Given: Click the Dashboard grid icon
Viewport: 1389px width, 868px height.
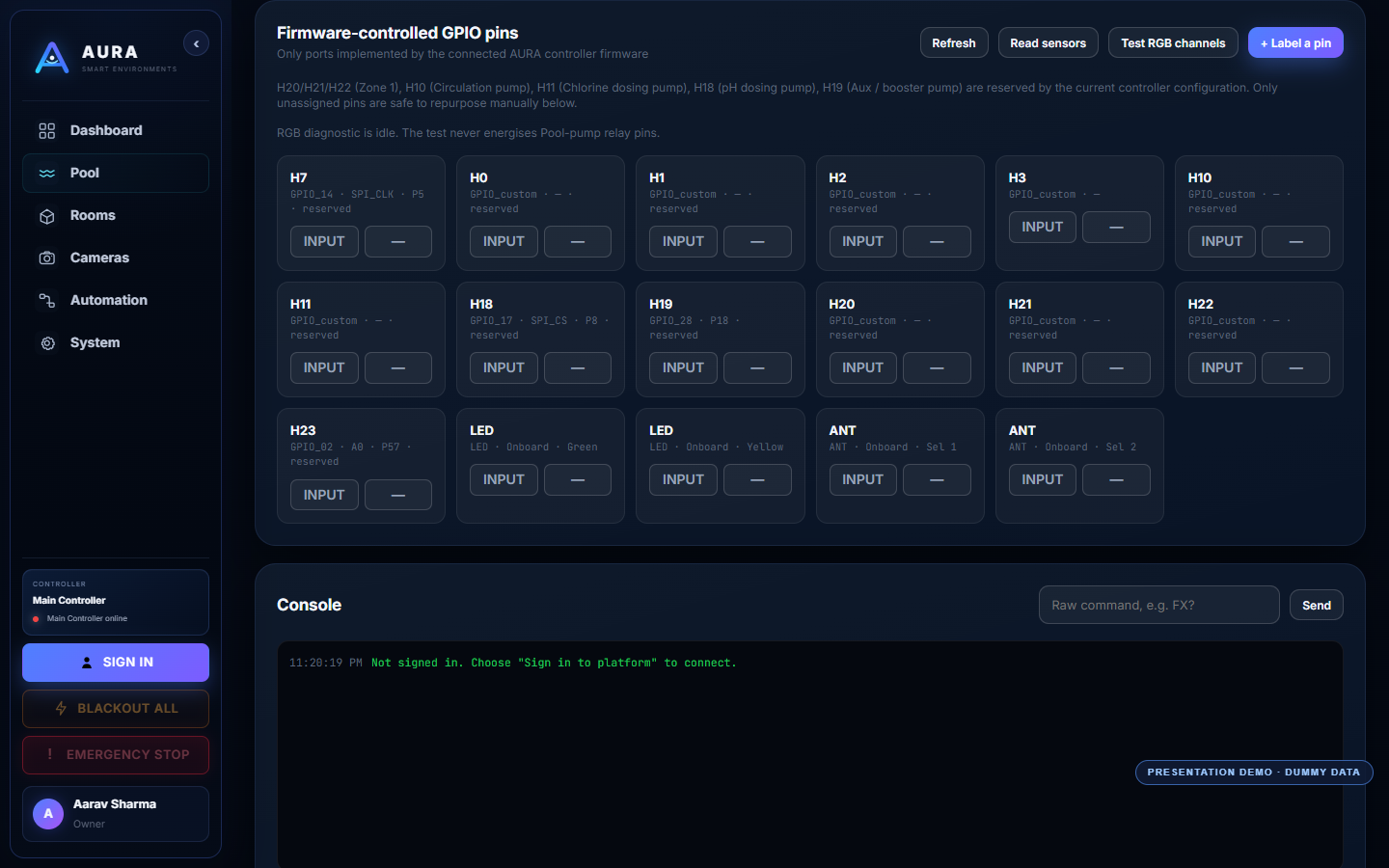Looking at the screenshot, I should [x=46, y=130].
